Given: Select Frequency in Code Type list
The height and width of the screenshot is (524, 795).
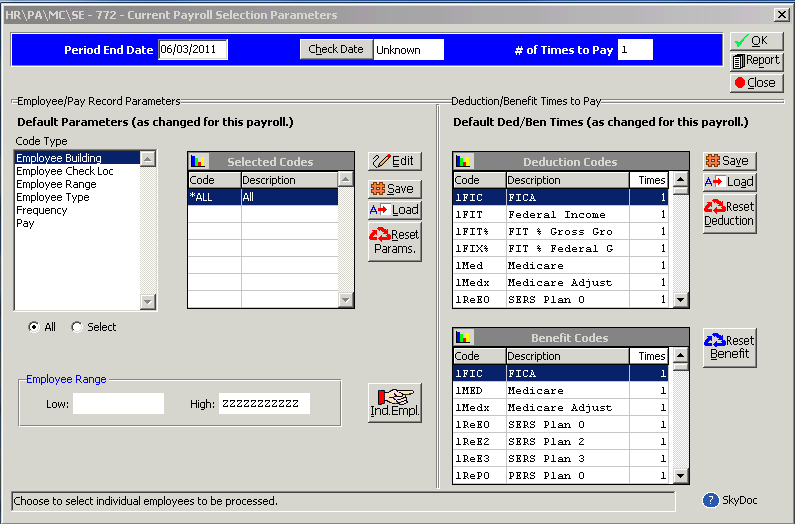Looking at the screenshot, I should click(x=42, y=210).
